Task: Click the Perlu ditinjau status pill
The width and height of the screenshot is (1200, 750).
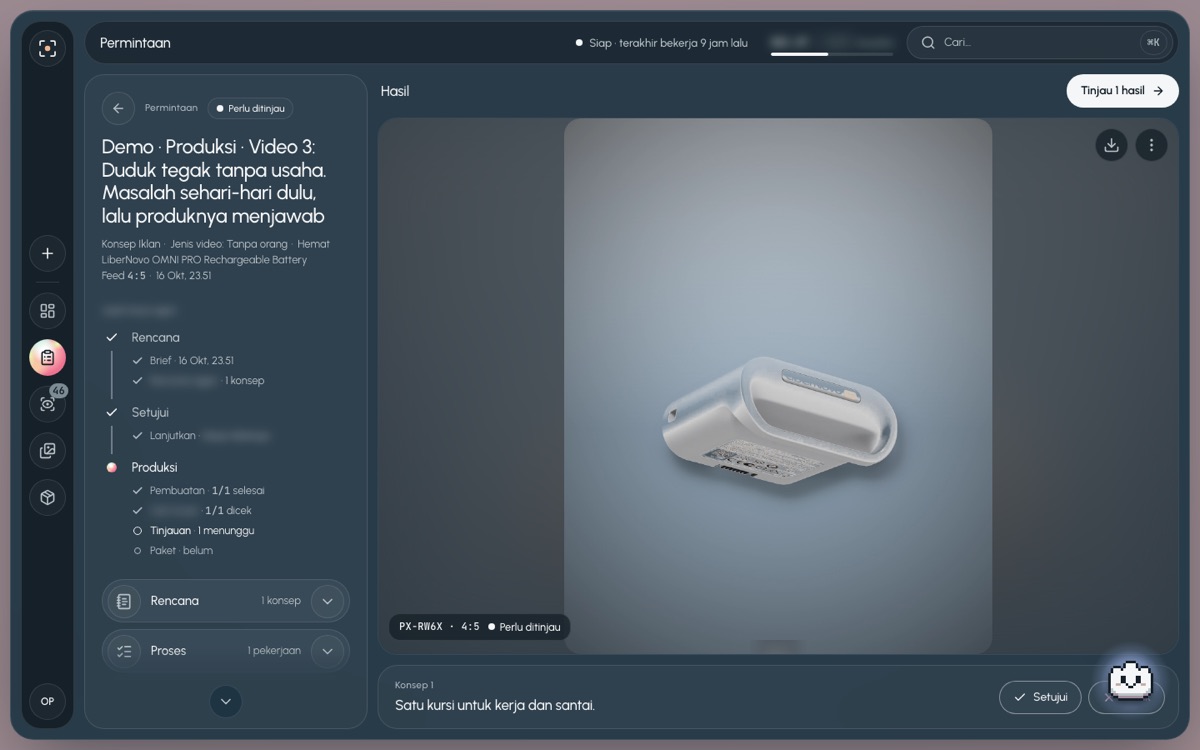Action: pos(250,108)
